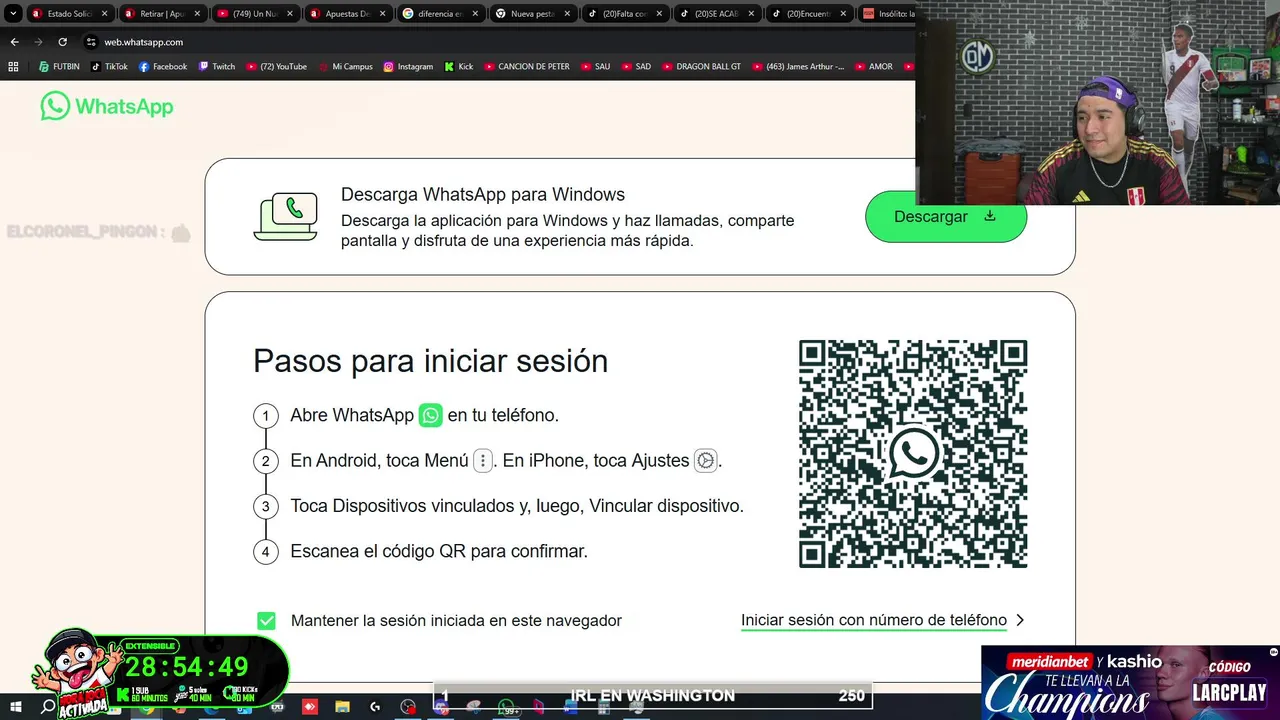
Task: Click the chevron next to phone number login
Action: point(1020,620)
